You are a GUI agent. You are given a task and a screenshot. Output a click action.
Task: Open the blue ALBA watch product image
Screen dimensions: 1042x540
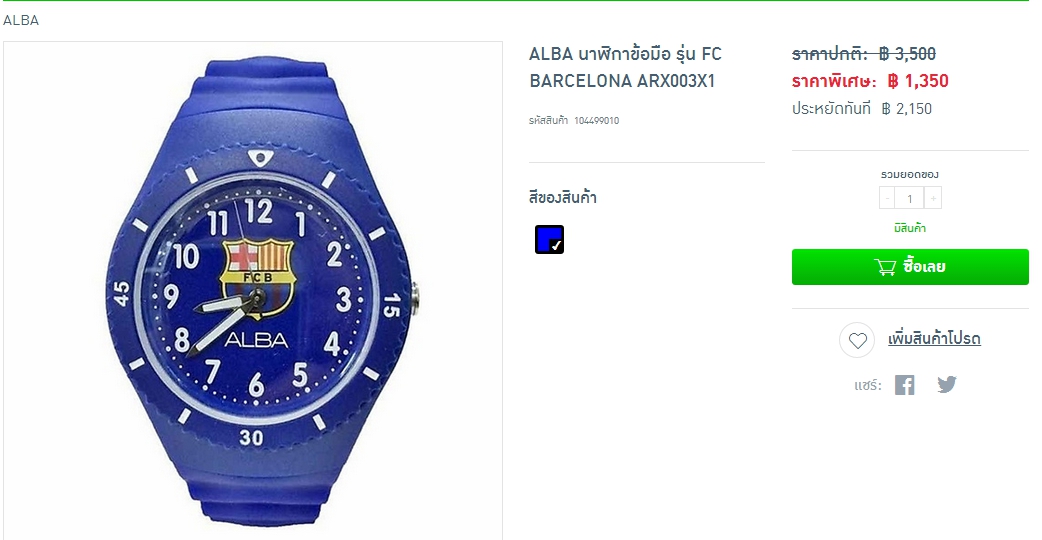[x=253, y=291]
